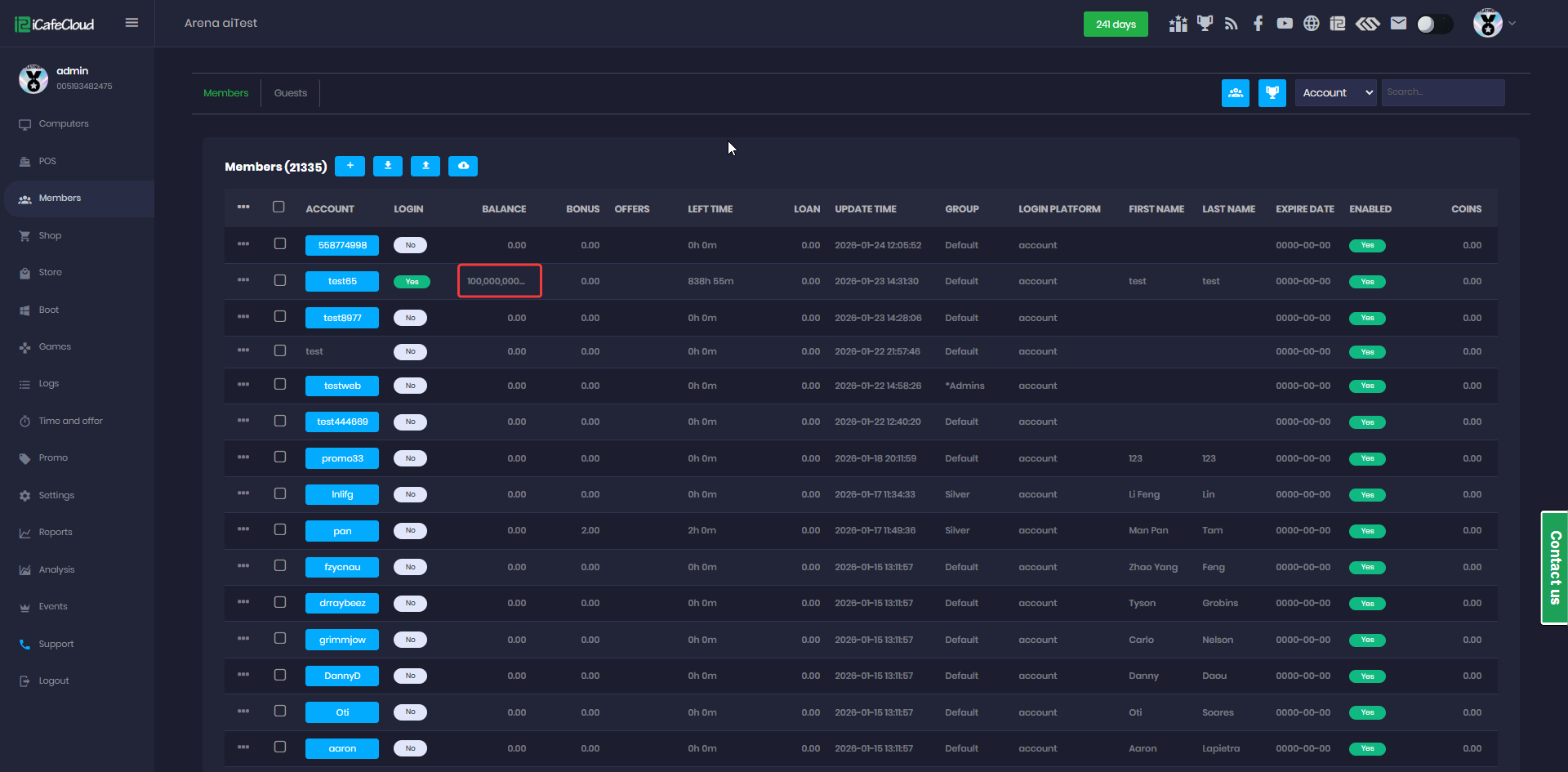
Task: Click the hamburger menu icon
Action: tap(131, 23)
